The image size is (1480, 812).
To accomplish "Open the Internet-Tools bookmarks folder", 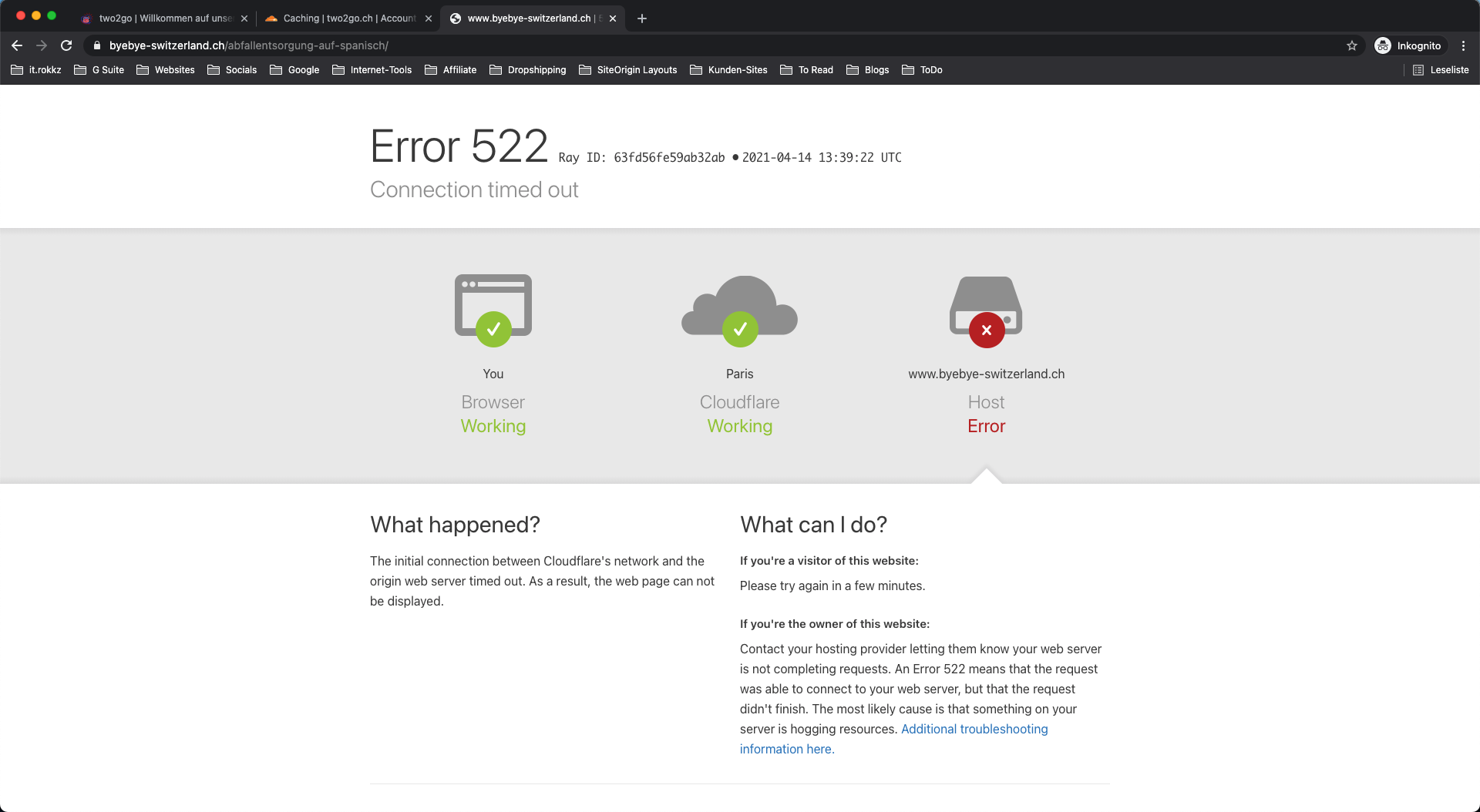I will click(372, 70).
